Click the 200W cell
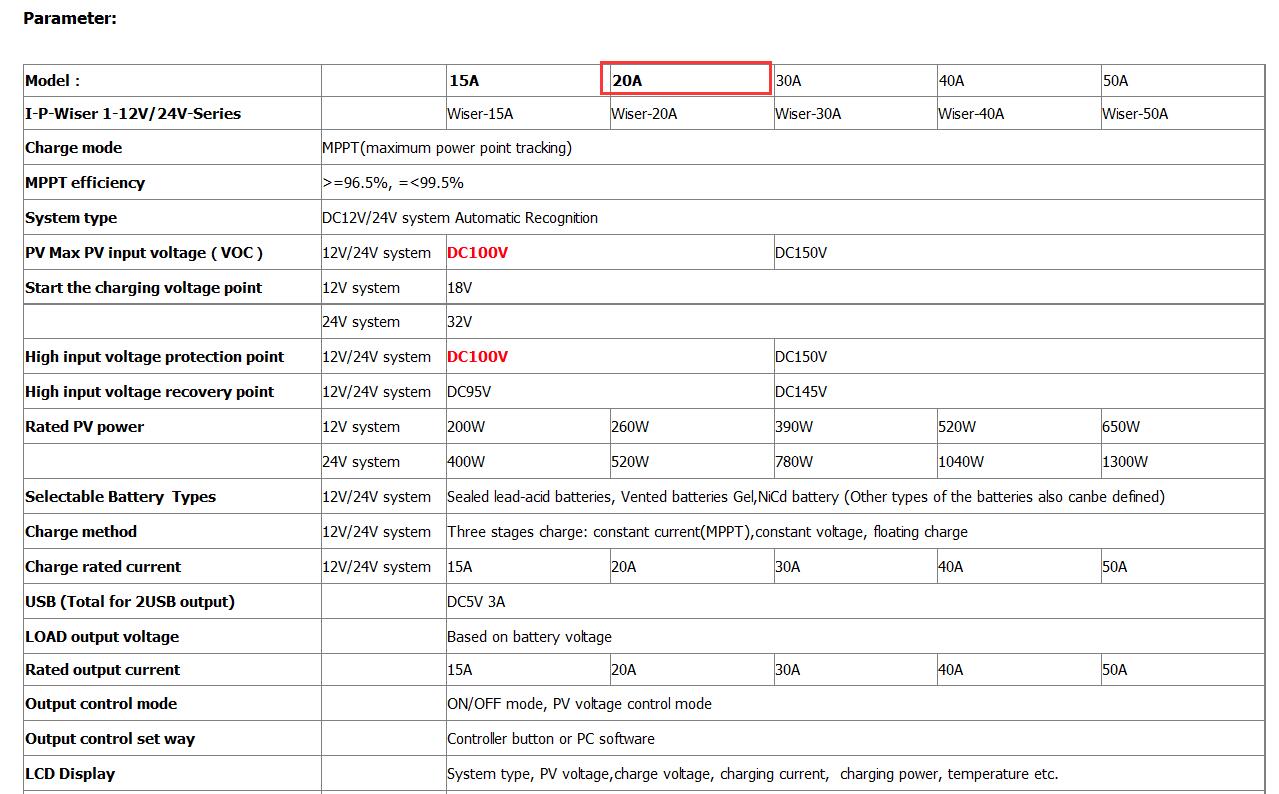1279x794 pixels. (x=466, y=427)
